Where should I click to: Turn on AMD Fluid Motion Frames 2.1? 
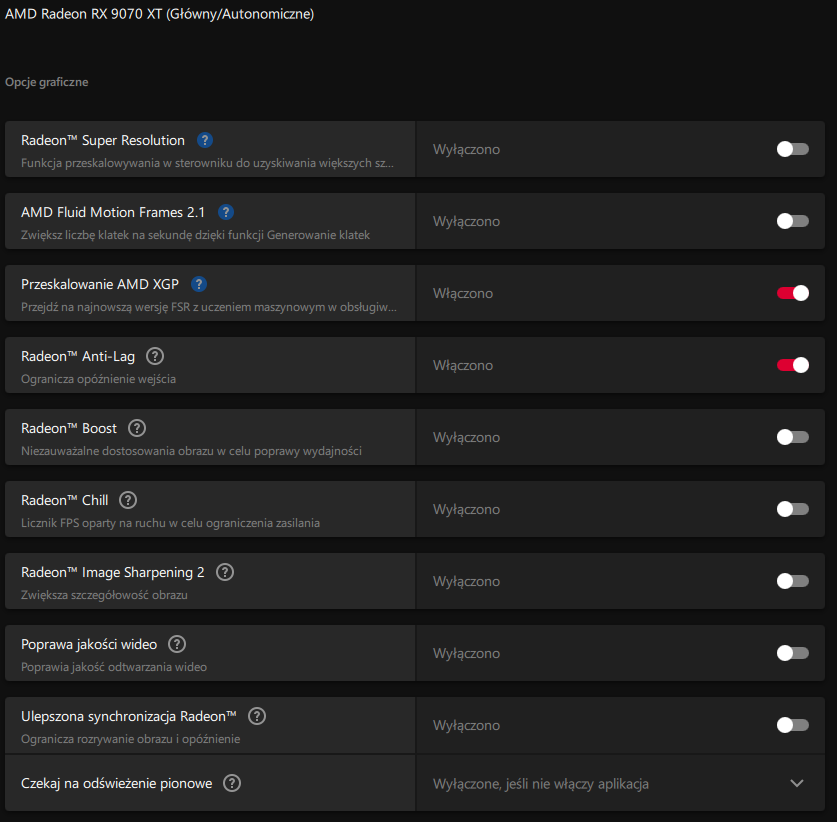792,221
